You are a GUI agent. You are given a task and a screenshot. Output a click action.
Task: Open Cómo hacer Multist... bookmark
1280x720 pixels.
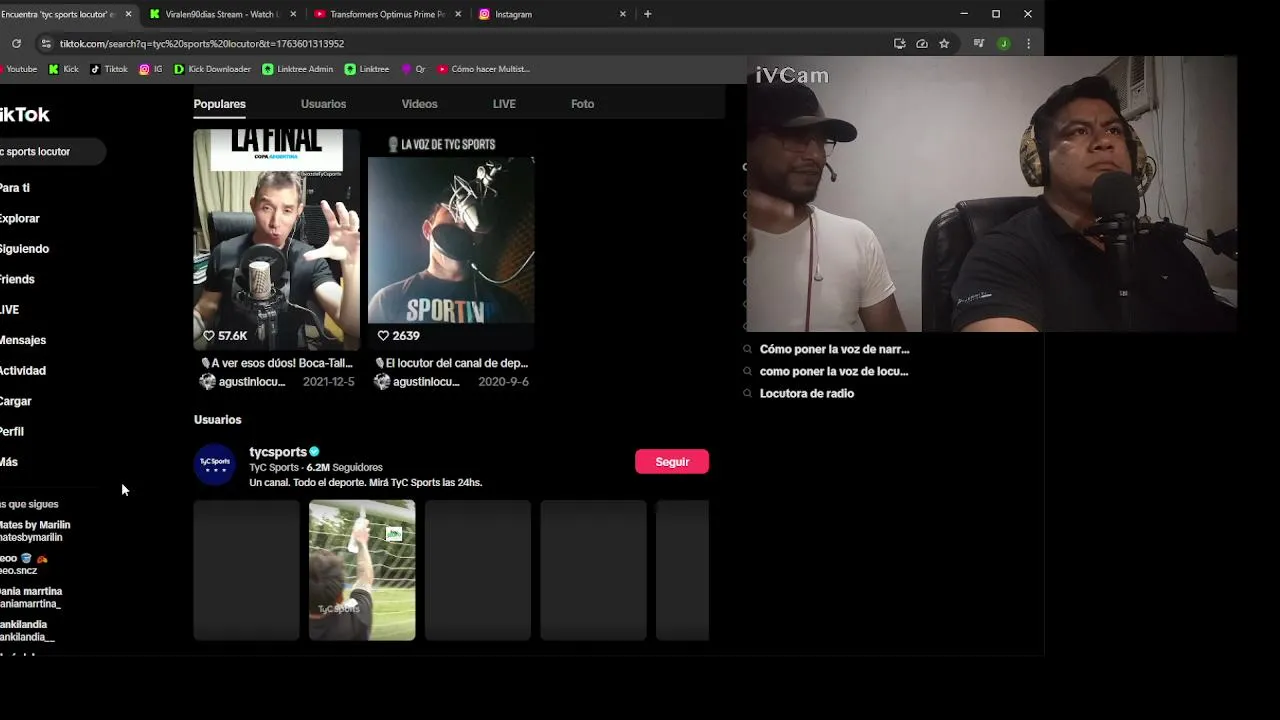point(484,69)
